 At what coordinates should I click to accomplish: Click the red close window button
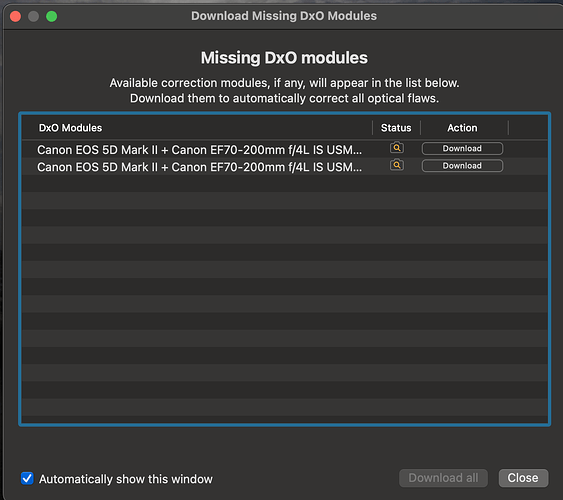pos(15,16)
